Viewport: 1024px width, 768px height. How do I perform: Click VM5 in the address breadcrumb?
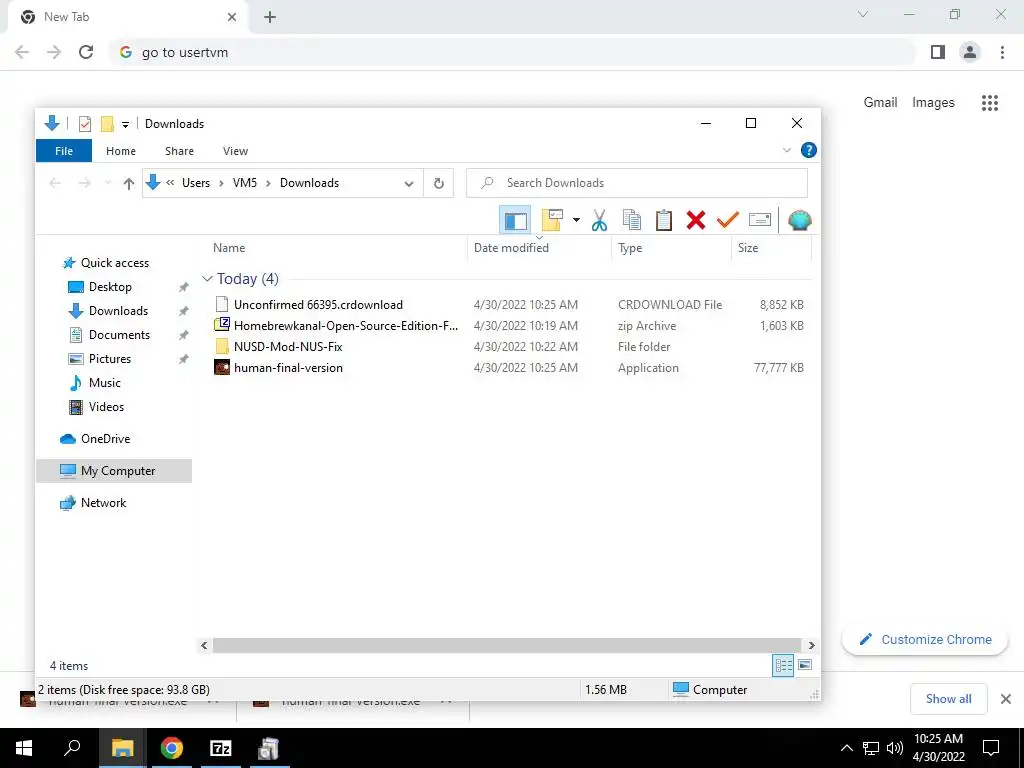245,183
